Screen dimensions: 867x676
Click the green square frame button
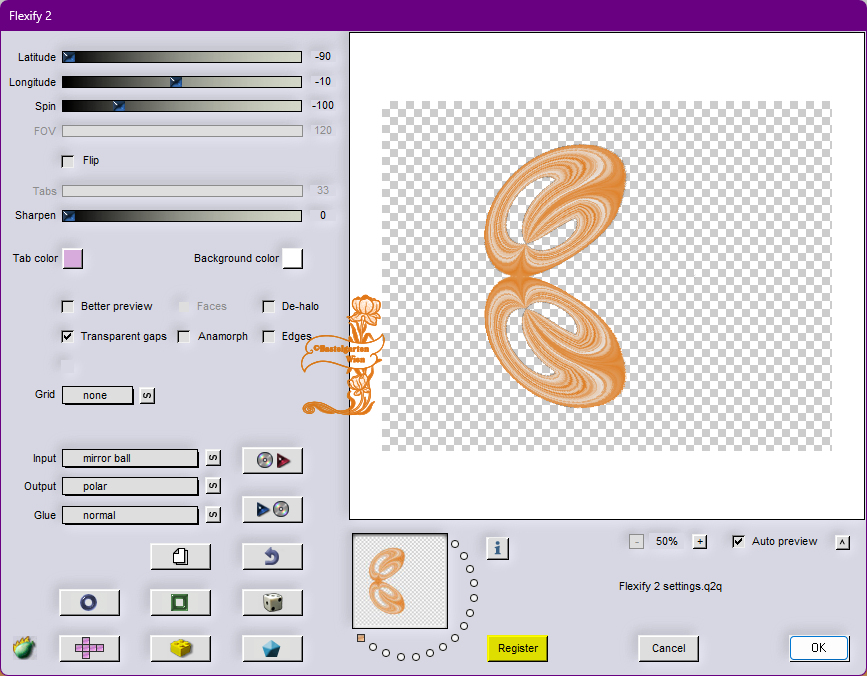180,602
